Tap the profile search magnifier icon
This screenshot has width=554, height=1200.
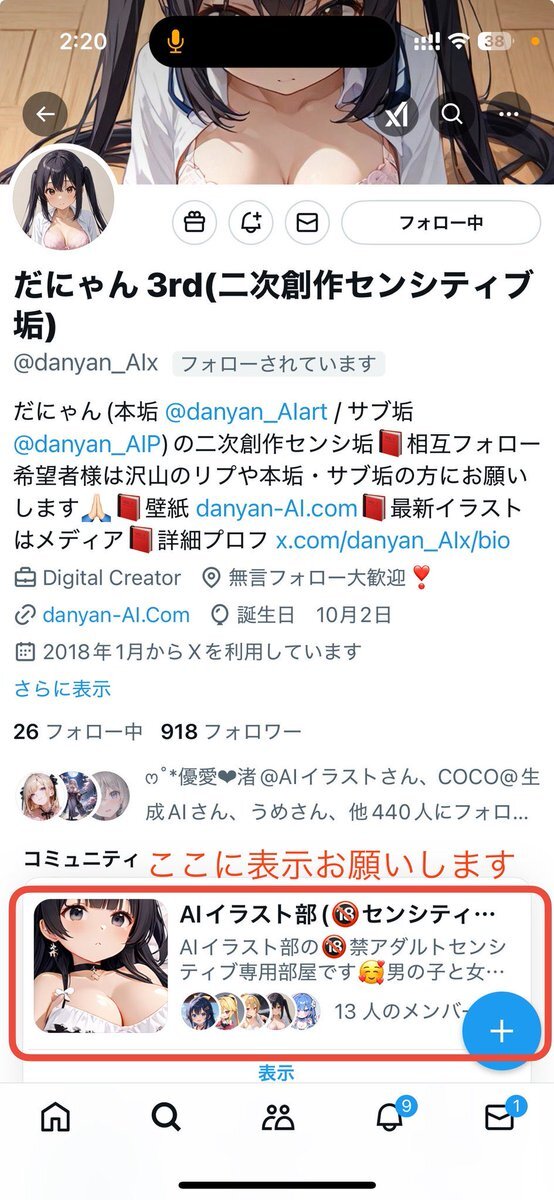pyautogui.click(x=453, y=114)
